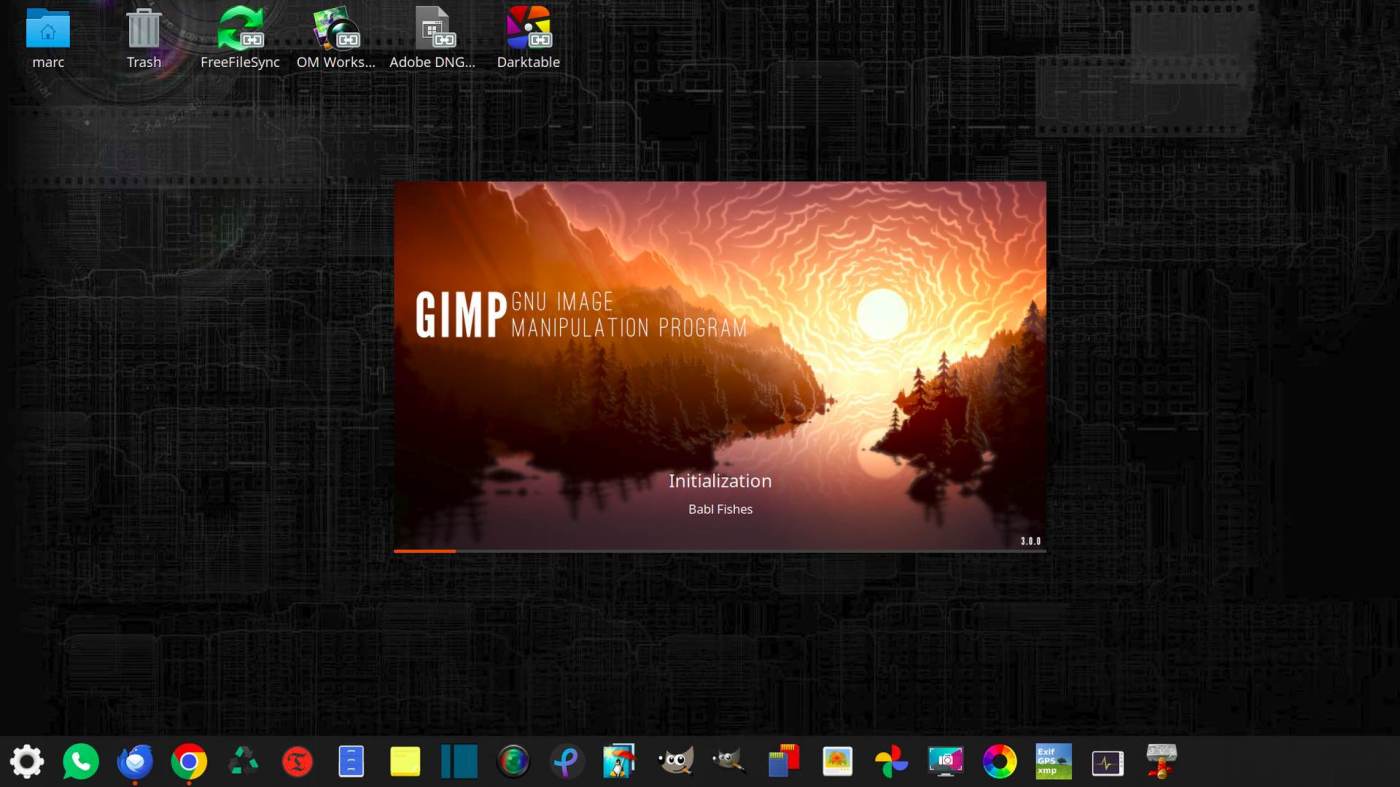Open the blue file cabinet app
The image size is (1400, 787).
(351, 762)
